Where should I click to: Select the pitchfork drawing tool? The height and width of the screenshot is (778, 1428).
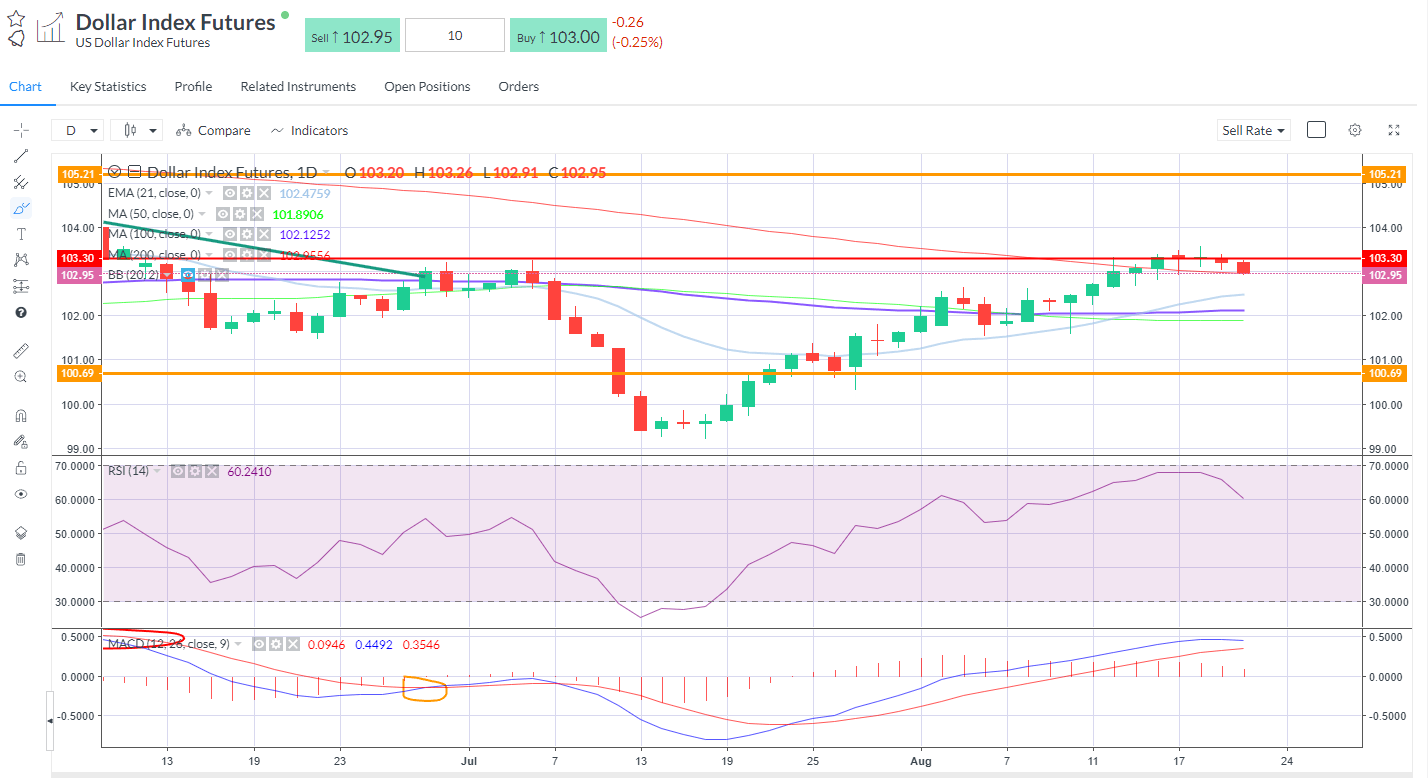coord(20,182)
